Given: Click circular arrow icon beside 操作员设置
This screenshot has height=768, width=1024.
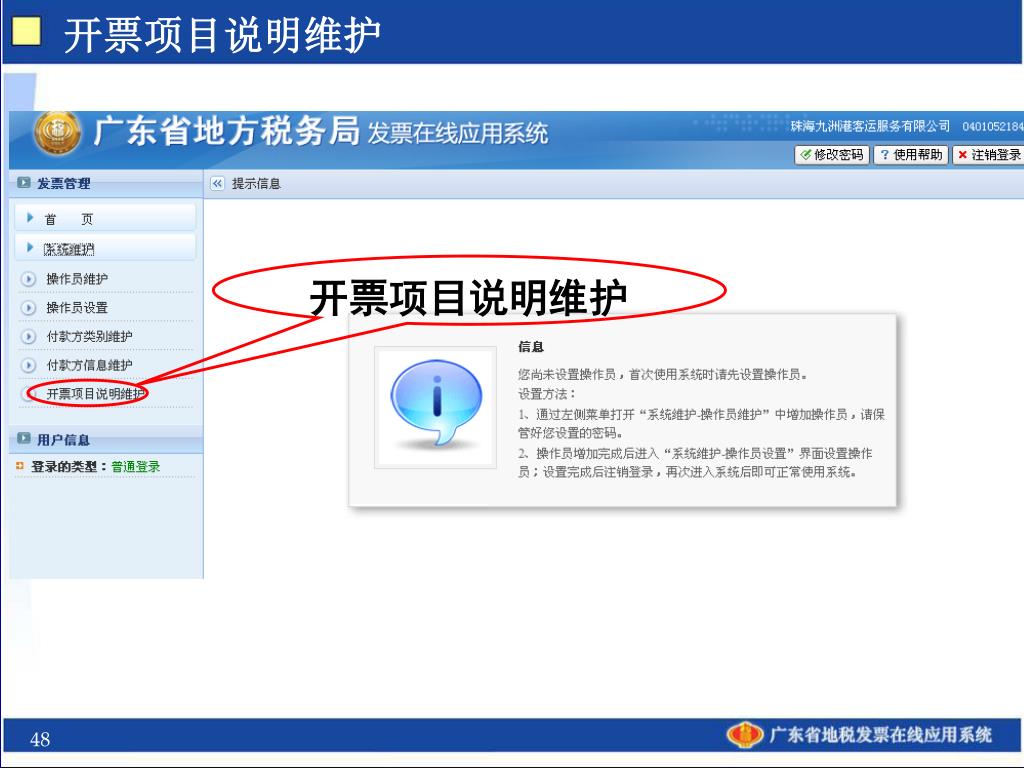Looking at the screenshot, I should [x=28, y=308].
